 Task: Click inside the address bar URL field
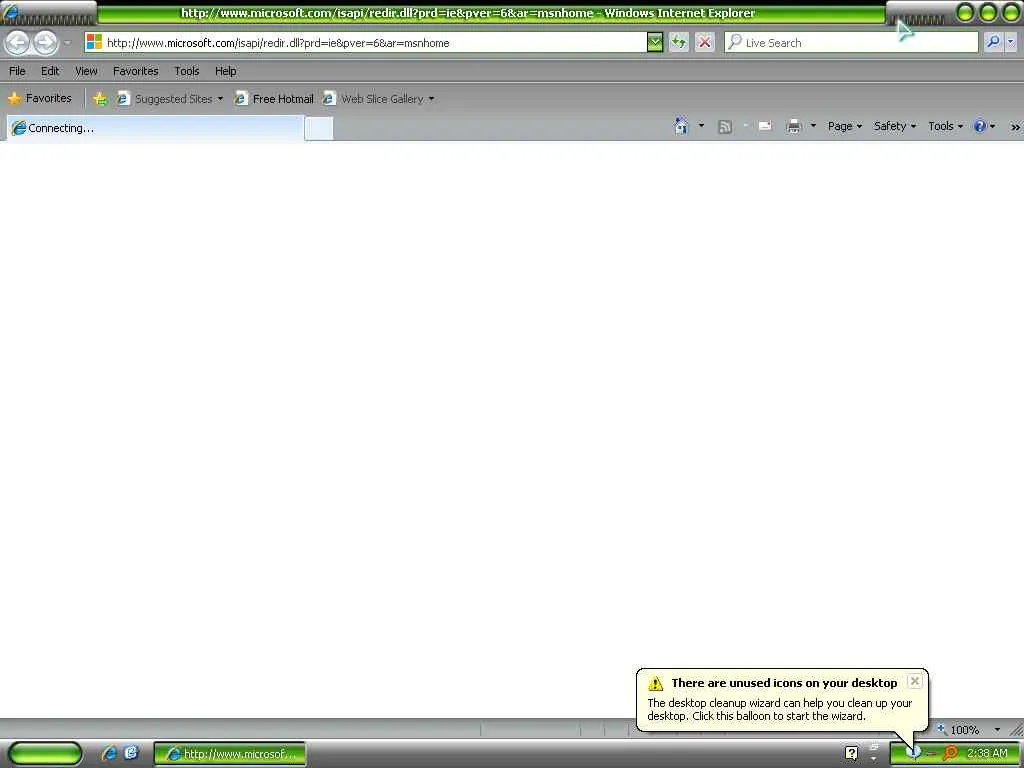coord(366,43)
